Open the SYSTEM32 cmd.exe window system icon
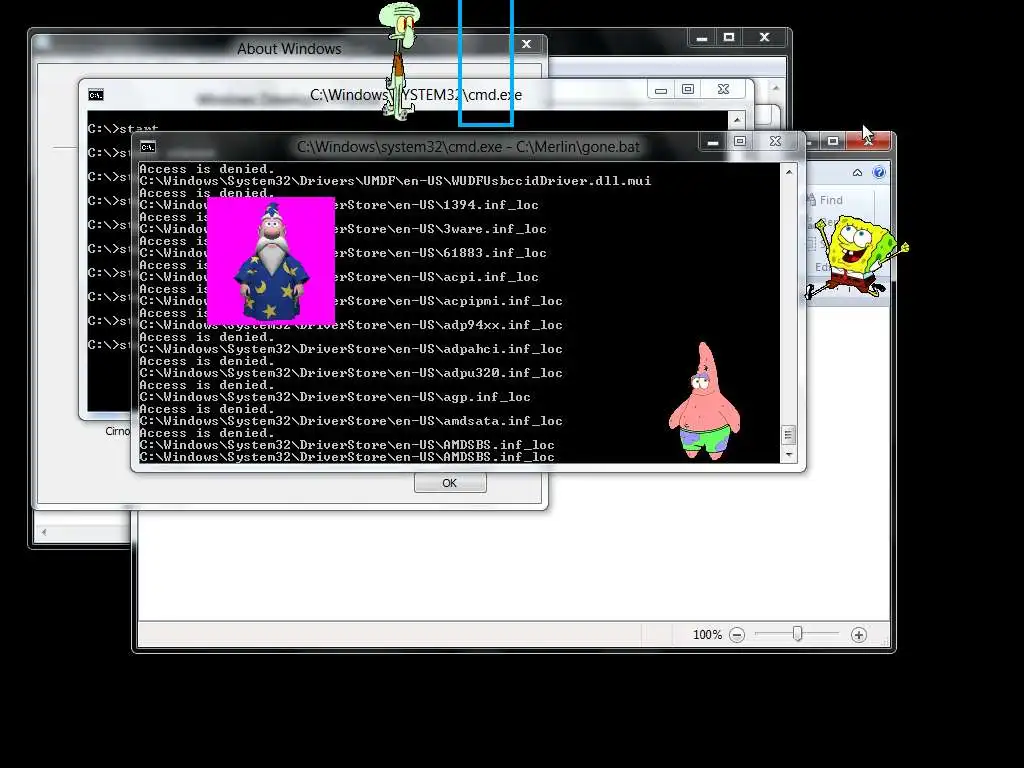Viewport: 1024px width, 768px height. pos(95,95)
